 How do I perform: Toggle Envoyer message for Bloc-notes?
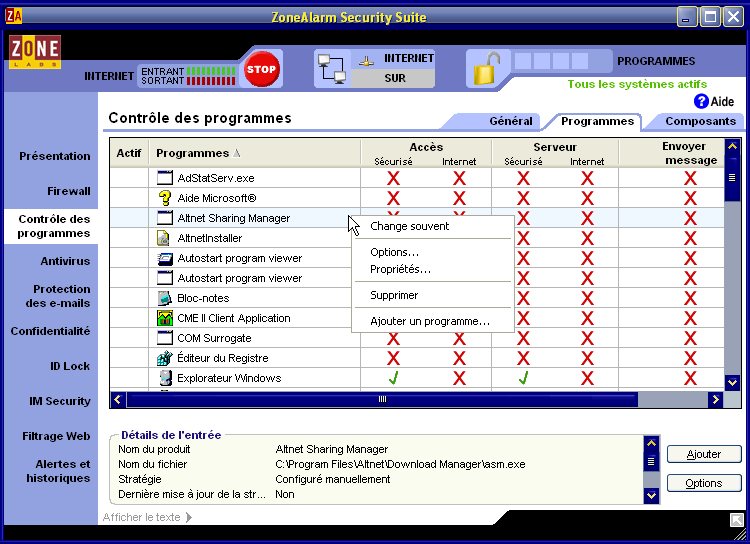[690, 298]
